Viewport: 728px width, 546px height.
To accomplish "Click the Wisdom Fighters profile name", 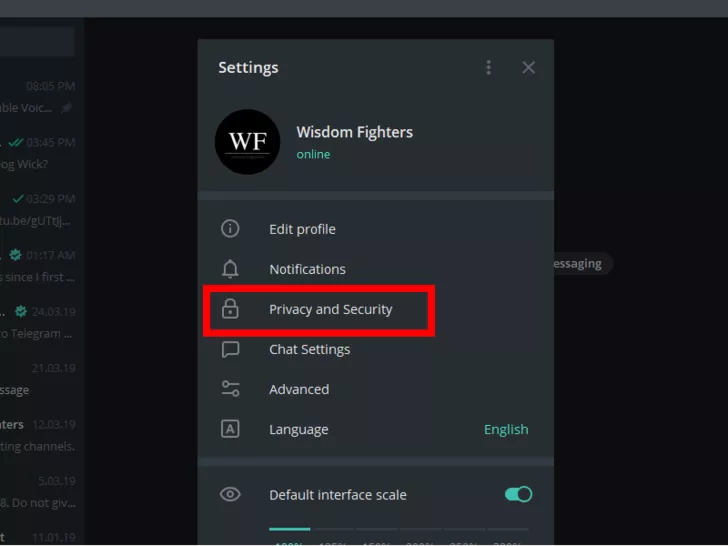I will point(354,132).
